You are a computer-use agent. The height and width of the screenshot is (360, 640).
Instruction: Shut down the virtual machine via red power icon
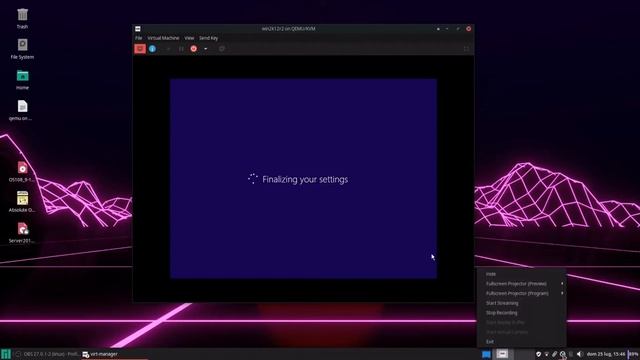(193, 49)
